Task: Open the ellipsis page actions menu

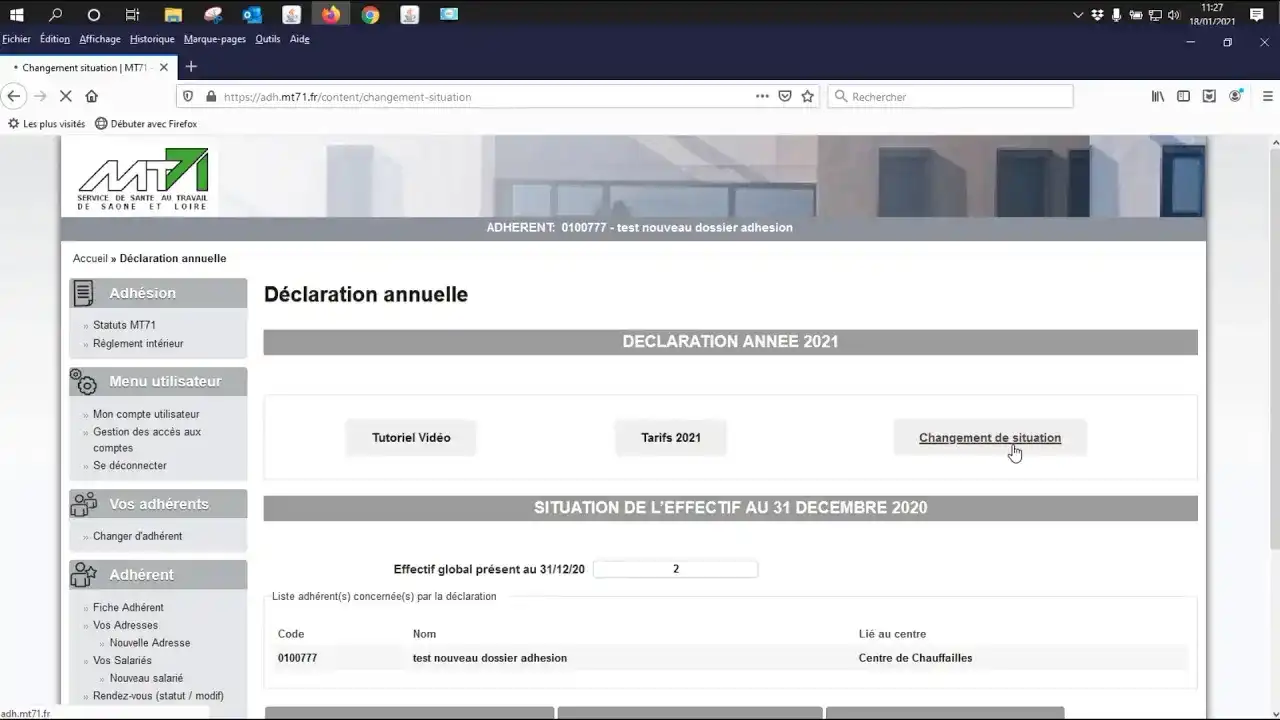Action: click(761, 96)
